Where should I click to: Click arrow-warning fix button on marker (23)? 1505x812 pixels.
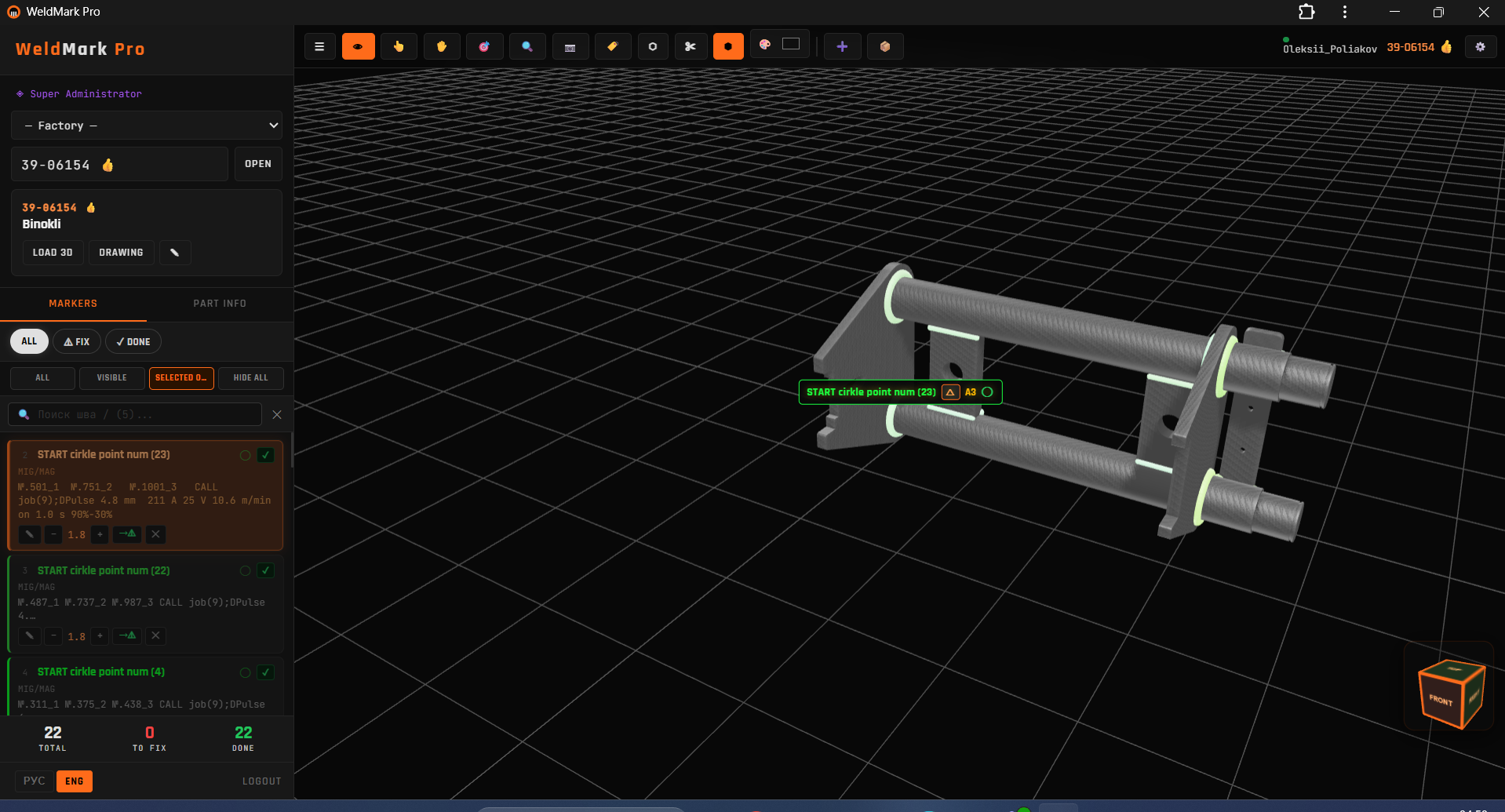click(x=127, y=534)
